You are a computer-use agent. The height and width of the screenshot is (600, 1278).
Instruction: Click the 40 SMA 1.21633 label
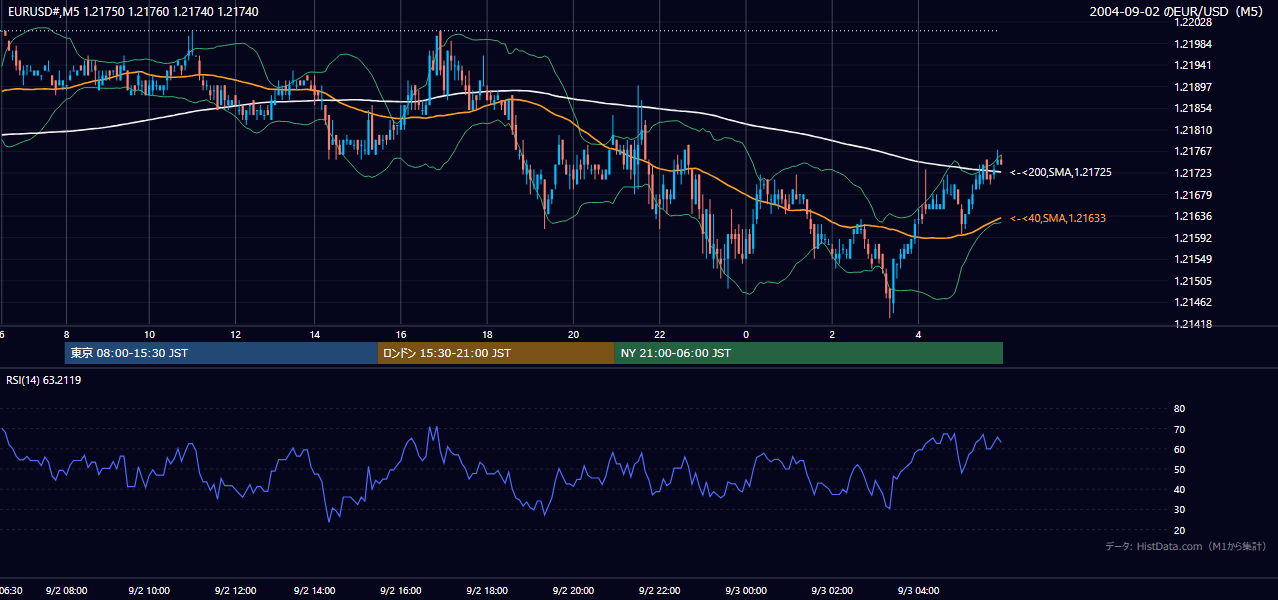1058,218
